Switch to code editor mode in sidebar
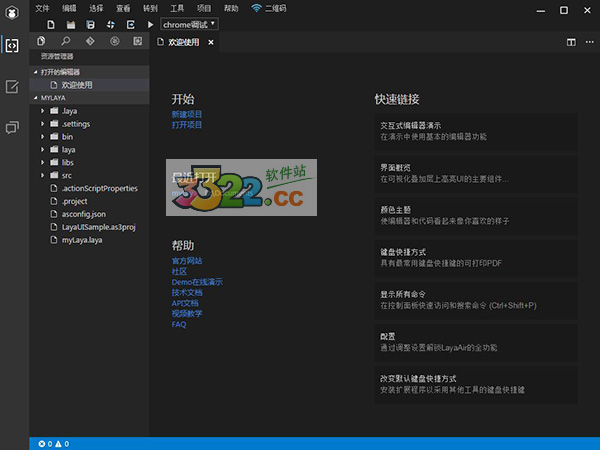Screen dimensions: 600x450 [12, 45]
